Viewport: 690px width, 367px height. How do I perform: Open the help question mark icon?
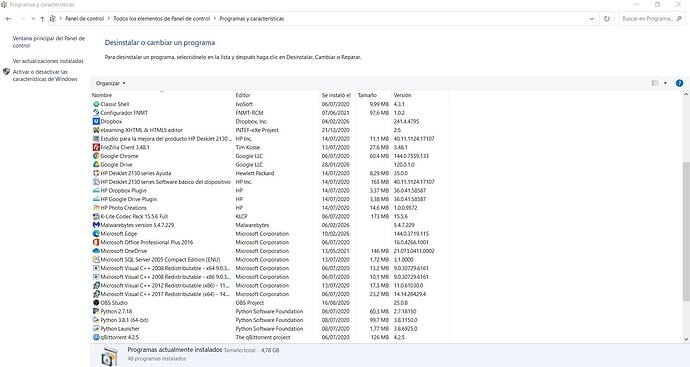(x=679, y=83)
